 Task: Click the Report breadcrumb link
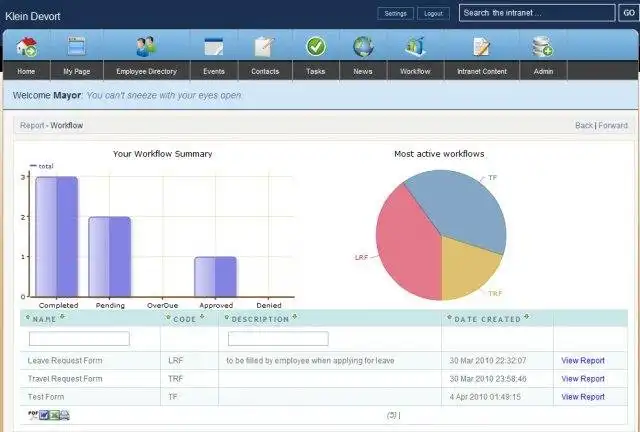[x=32, y=125]
